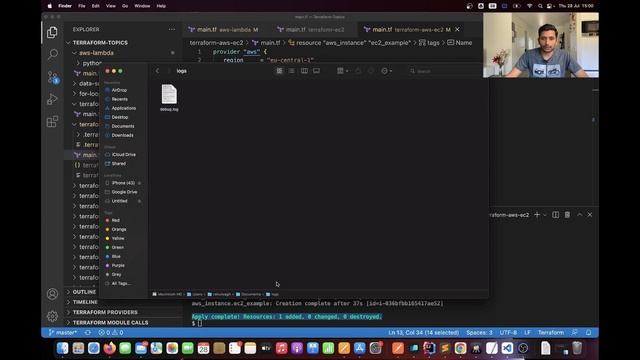Open Applications in Finder sidebar

click(x=124, y=108)
